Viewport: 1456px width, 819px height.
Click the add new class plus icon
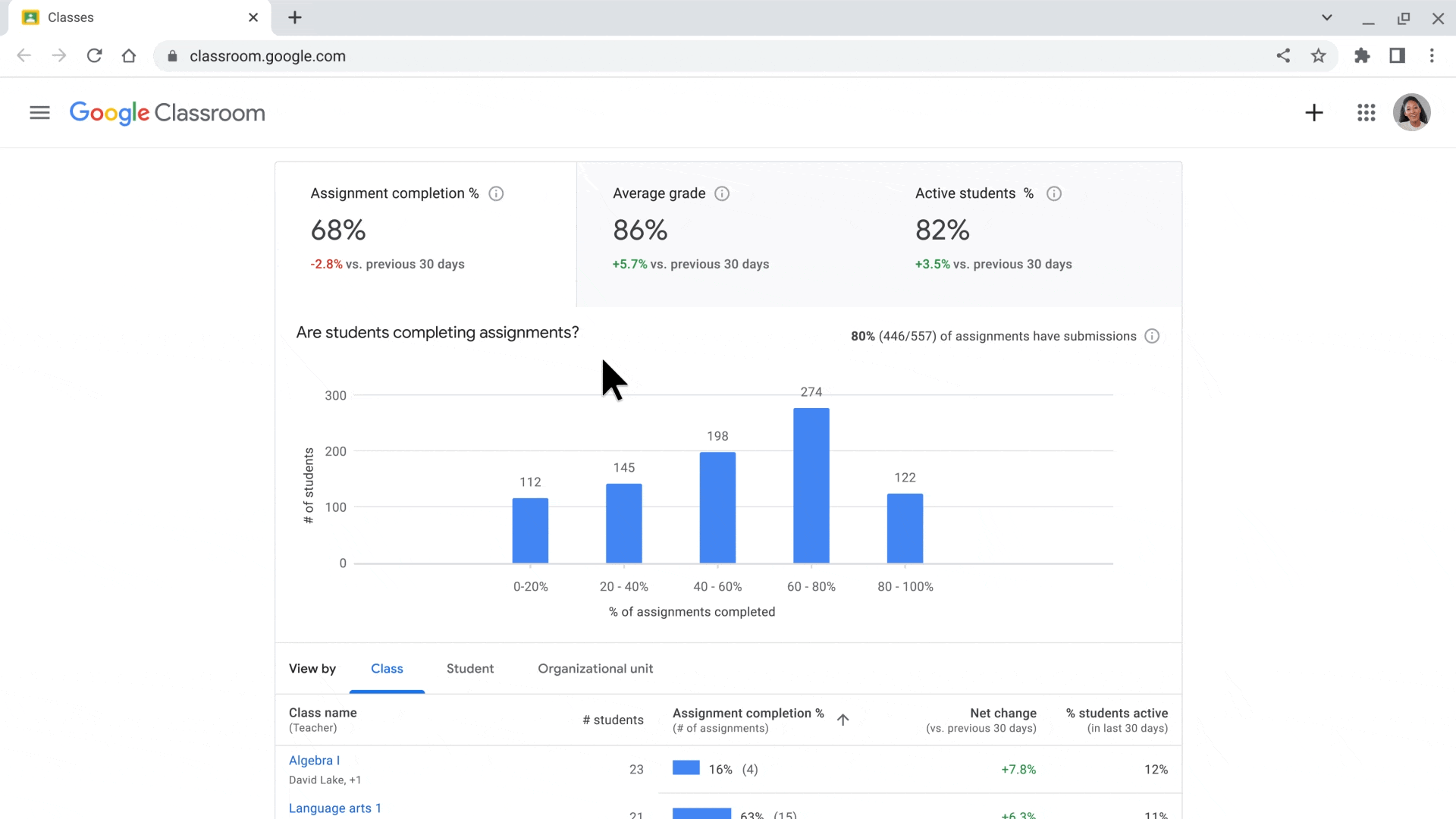pos(1315,112)
